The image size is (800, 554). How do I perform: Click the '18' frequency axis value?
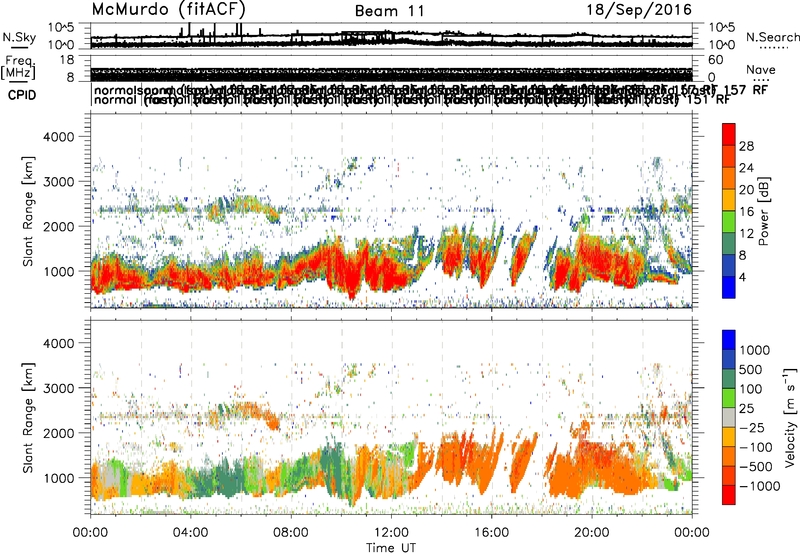pyautogui.click(x=66, y=60)
